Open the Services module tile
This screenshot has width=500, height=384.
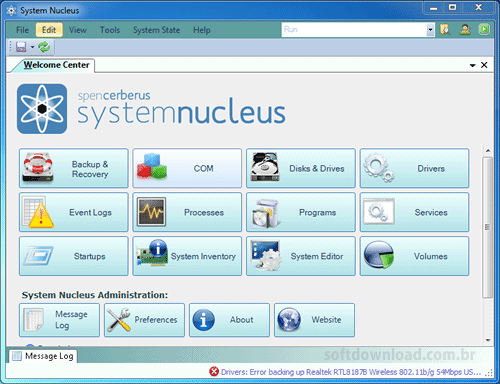pyautogui.click(x=414, y=212)
